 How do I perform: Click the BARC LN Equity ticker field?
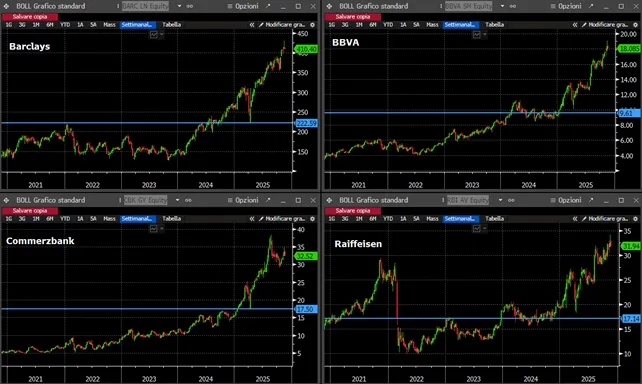pyautogui.click(x=145, y=6)
